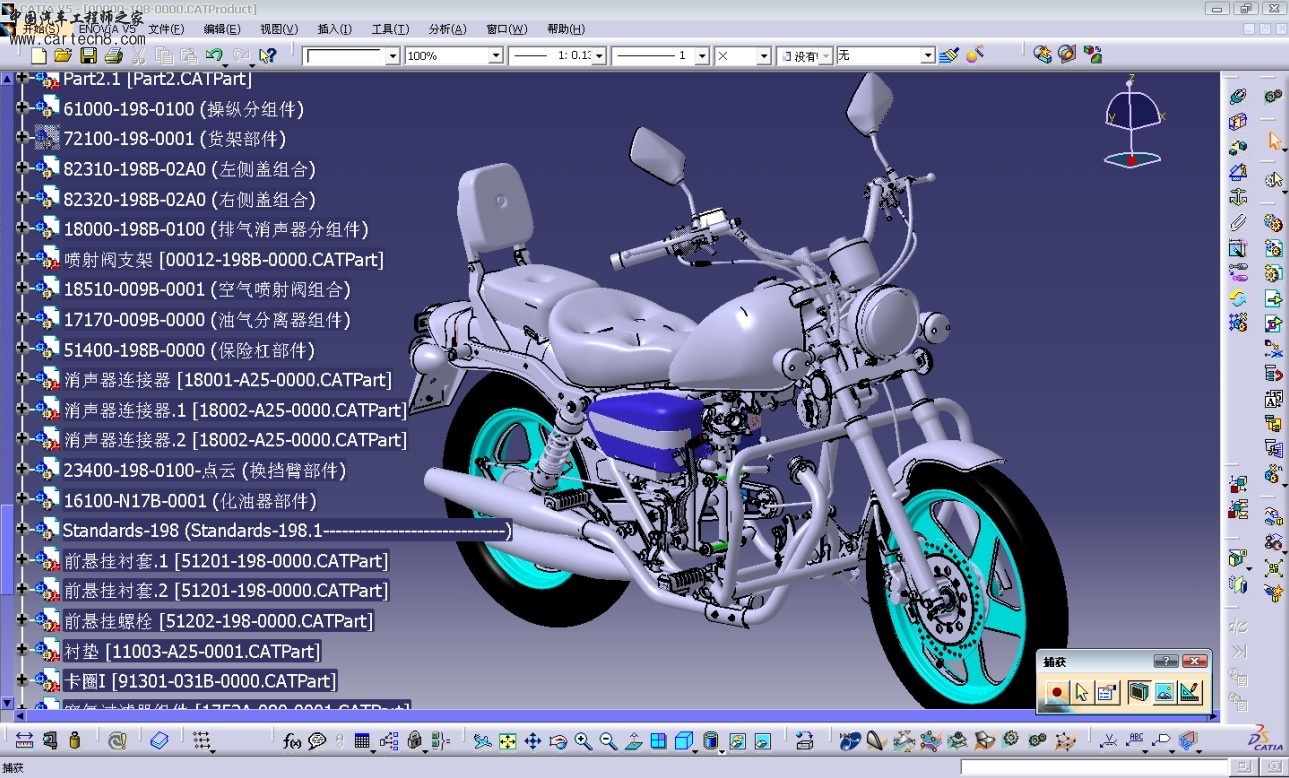The width and height of the screenshot is (1289, 778).
Task: Open the Formula f(x) tool
Action: click(x=292, y=741)
